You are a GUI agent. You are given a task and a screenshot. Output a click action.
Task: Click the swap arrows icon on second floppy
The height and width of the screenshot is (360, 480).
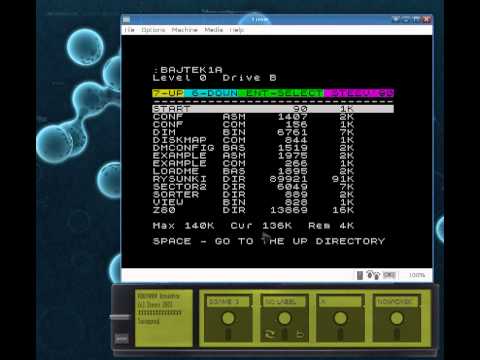click(x=269, y=334)
